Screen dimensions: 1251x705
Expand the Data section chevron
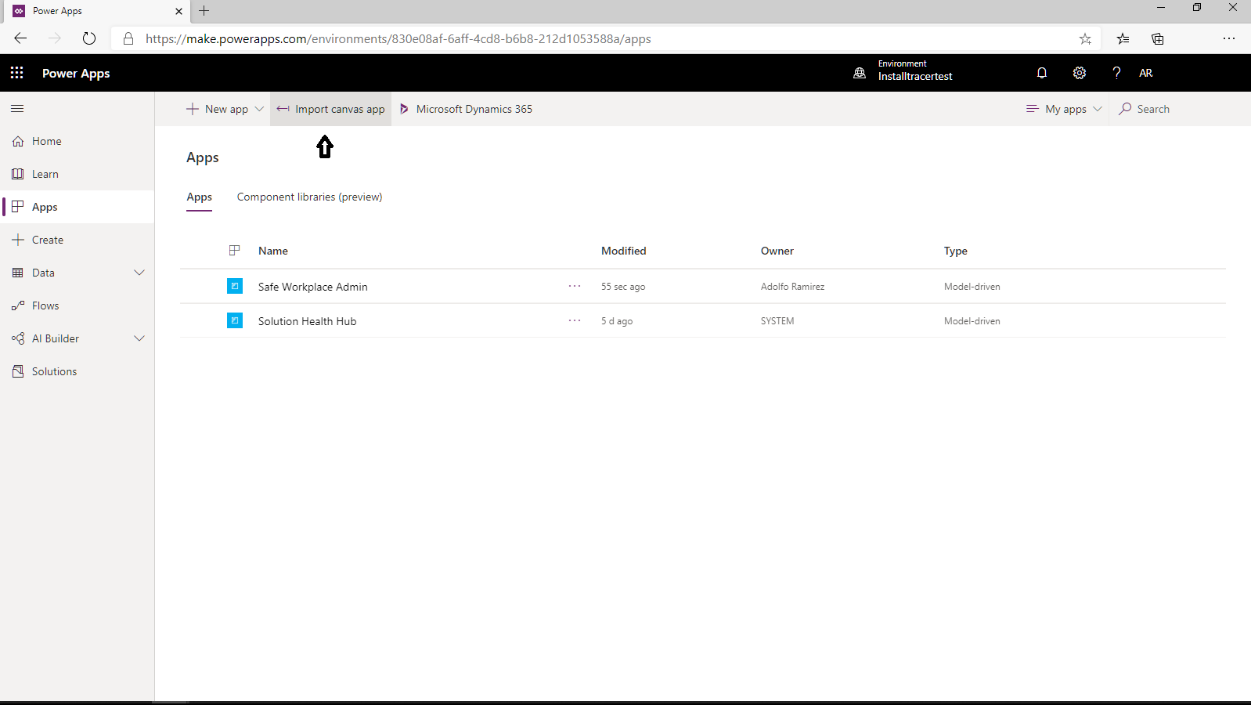point(139,273)
